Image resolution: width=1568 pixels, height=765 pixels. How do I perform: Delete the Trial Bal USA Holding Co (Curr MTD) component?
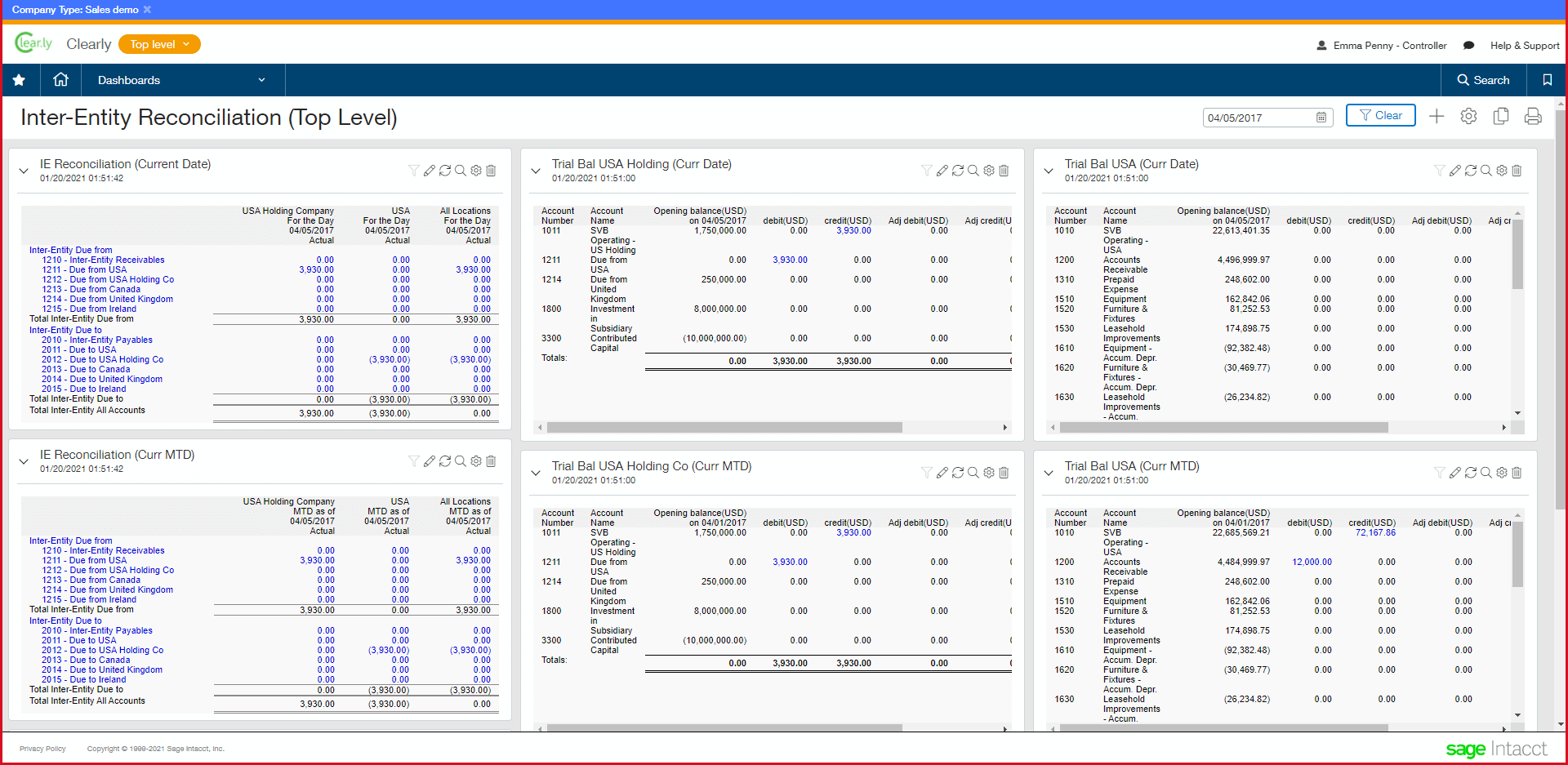coord(1004,472)
